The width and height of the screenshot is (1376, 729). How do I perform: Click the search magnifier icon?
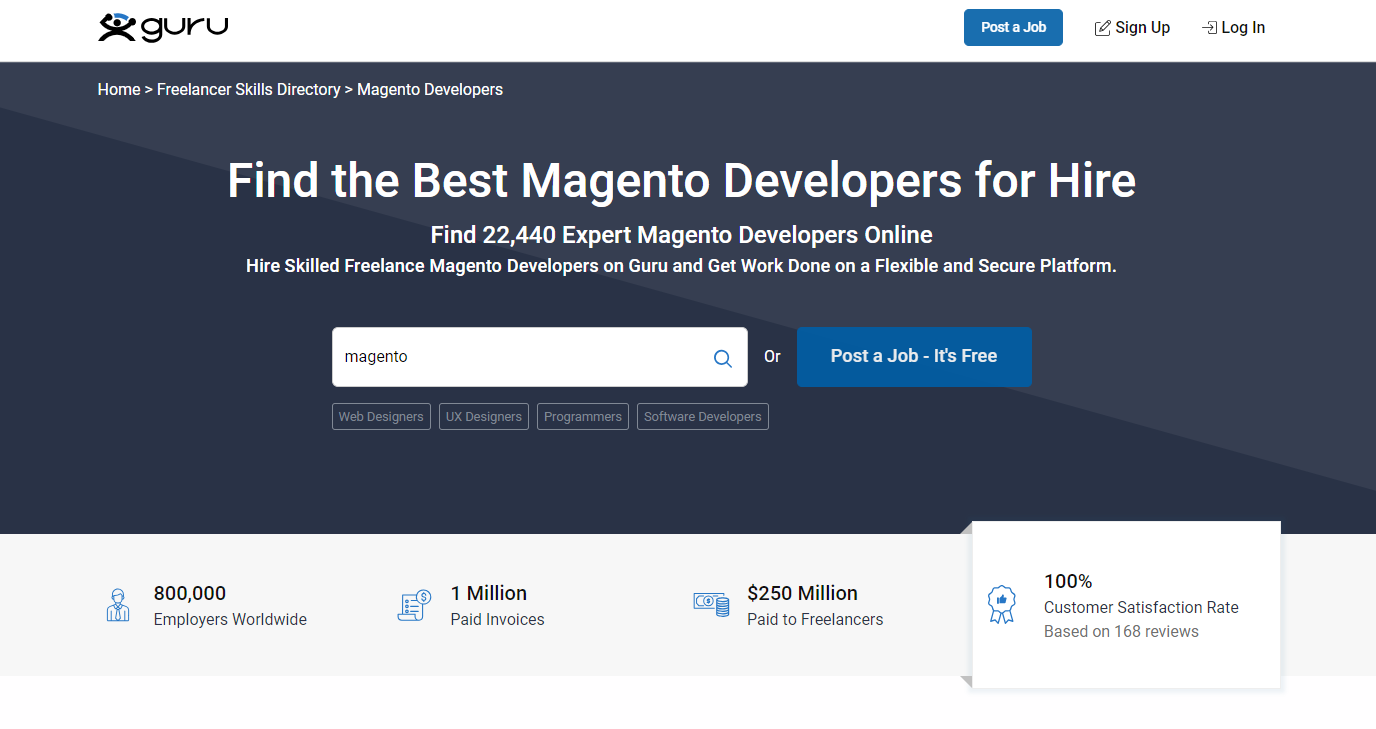(722, 358)
